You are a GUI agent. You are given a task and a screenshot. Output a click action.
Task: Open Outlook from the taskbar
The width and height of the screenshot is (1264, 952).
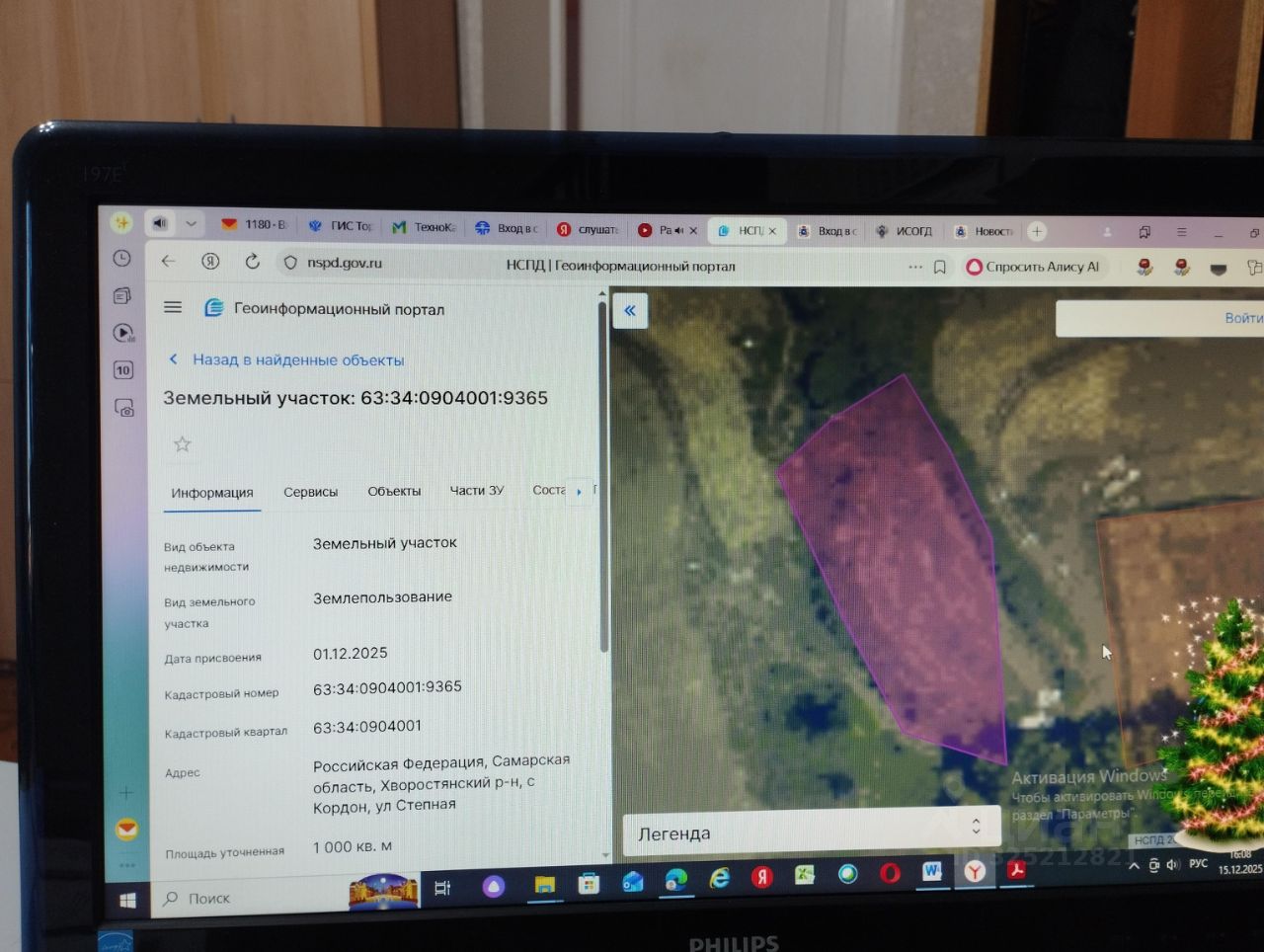[632, 881]
